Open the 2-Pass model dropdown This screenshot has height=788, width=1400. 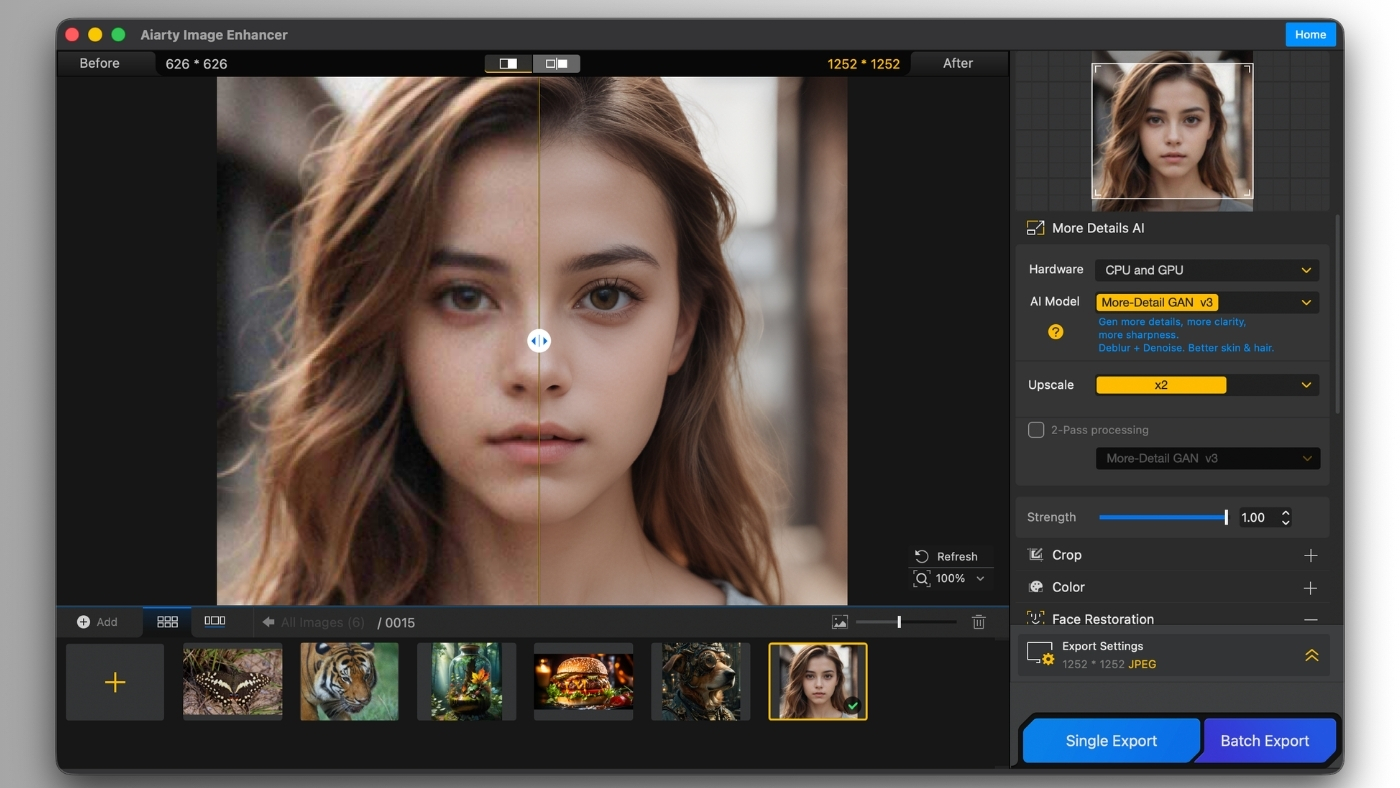[1207, 459]
